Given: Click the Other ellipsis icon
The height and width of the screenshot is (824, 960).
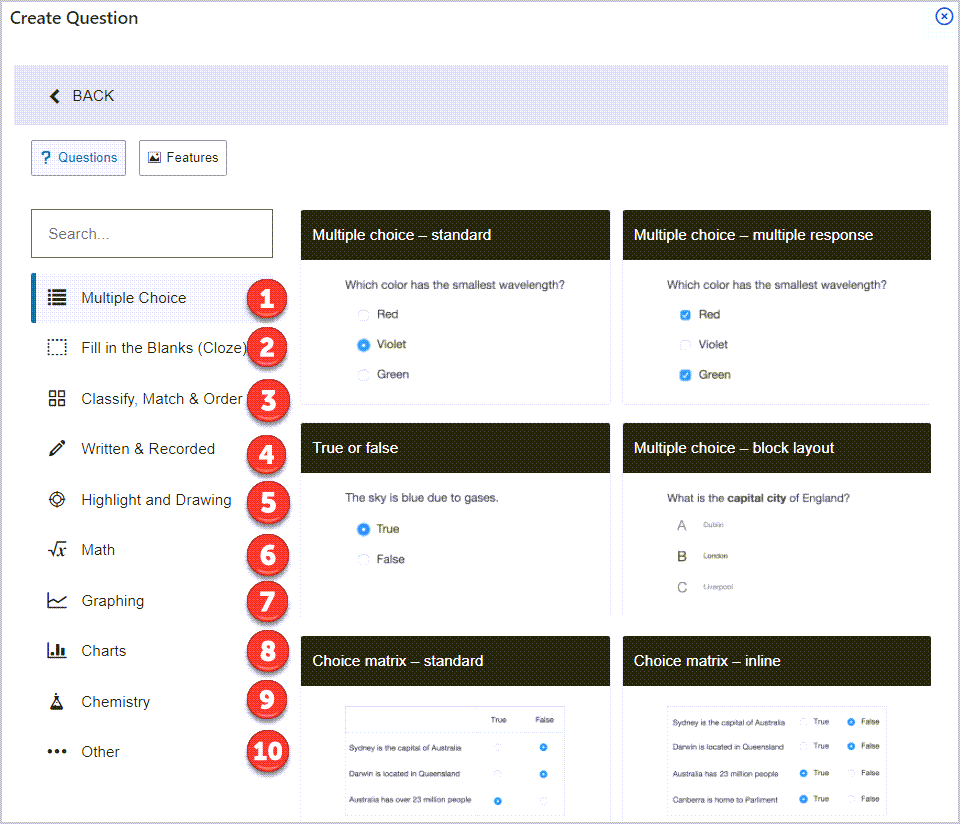Looking at the screenshot, I should coord(57,751).
